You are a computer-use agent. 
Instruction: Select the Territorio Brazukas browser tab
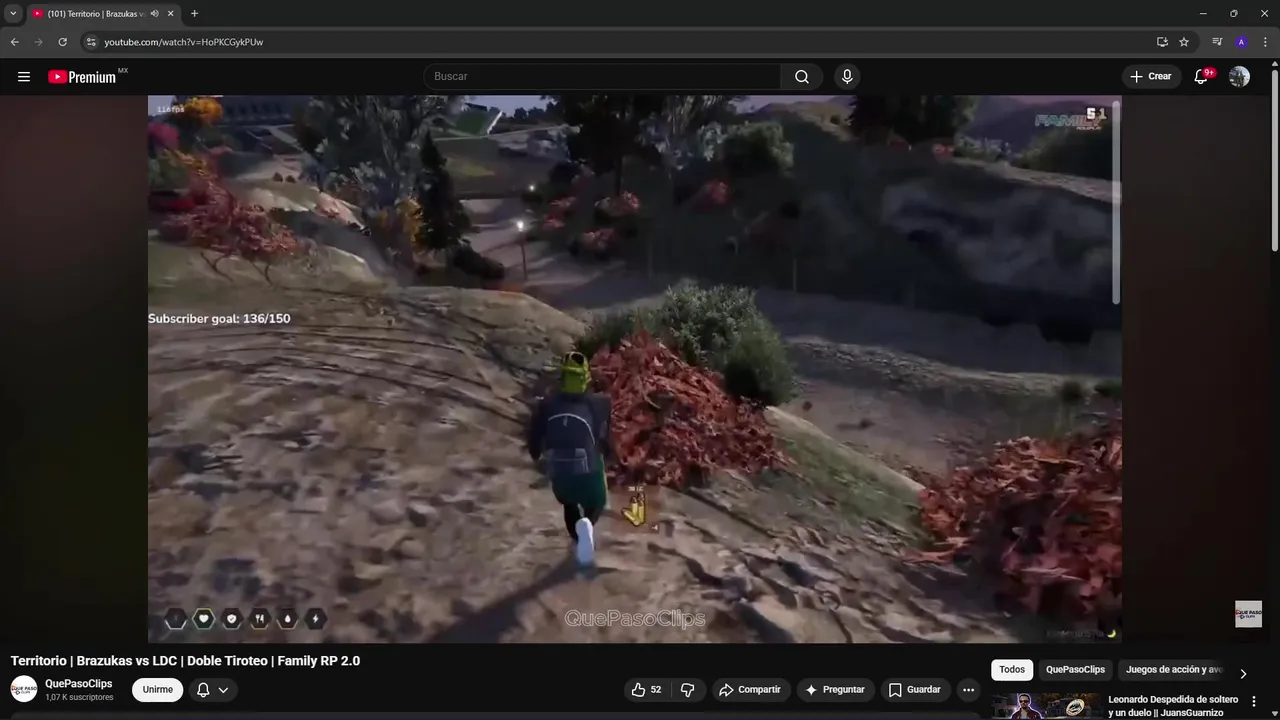click(x=103, y=14)
